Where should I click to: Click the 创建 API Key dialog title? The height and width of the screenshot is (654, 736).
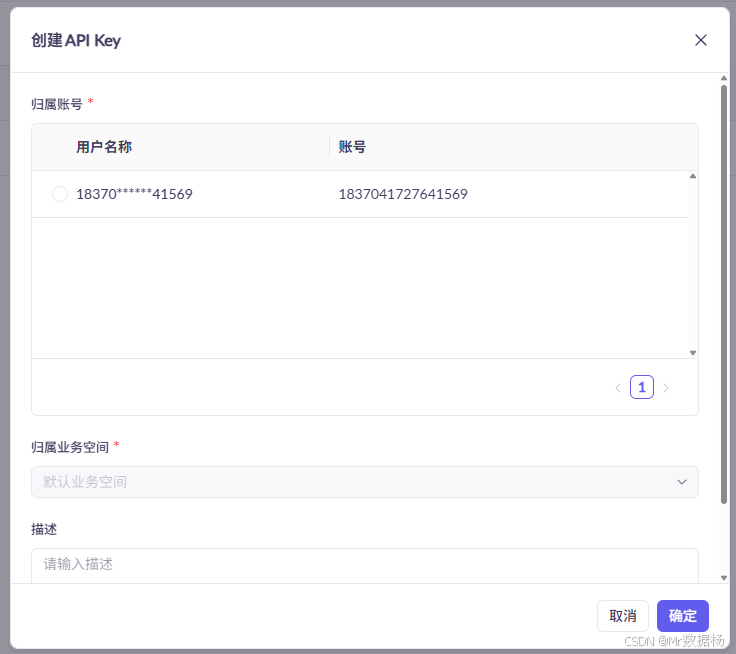coord(76,41)
